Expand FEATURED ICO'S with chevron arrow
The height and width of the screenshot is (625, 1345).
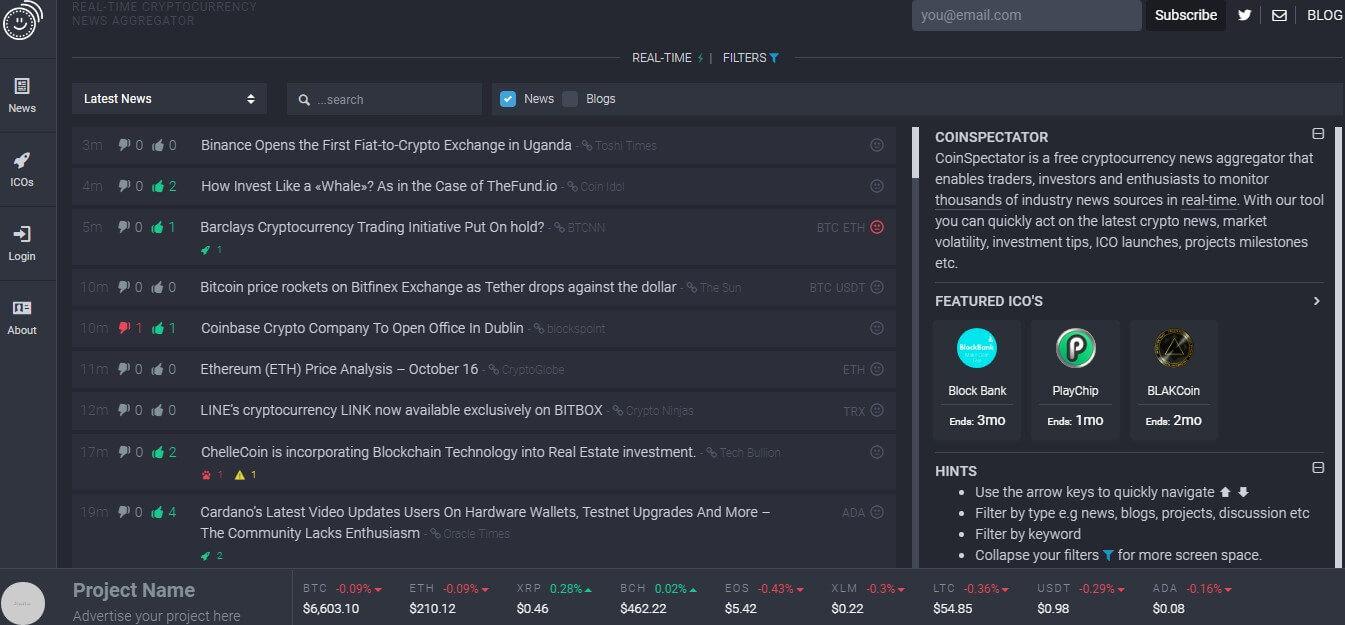tap(1317, 301)
